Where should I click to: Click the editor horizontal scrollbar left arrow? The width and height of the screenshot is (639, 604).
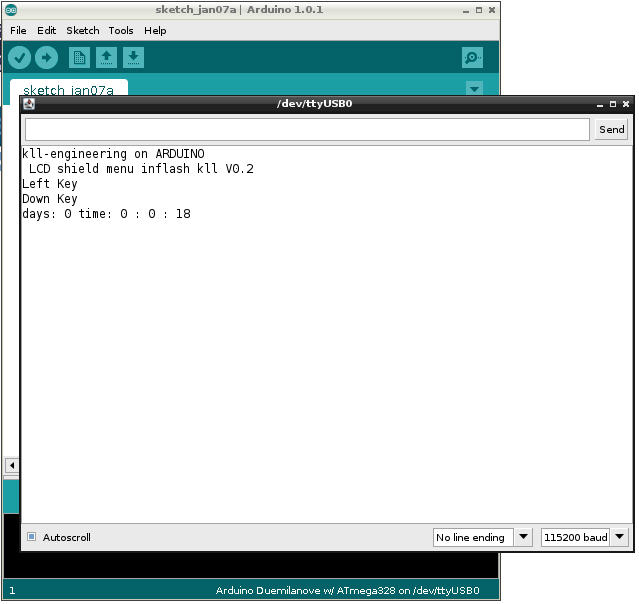[x=11, y=465]
